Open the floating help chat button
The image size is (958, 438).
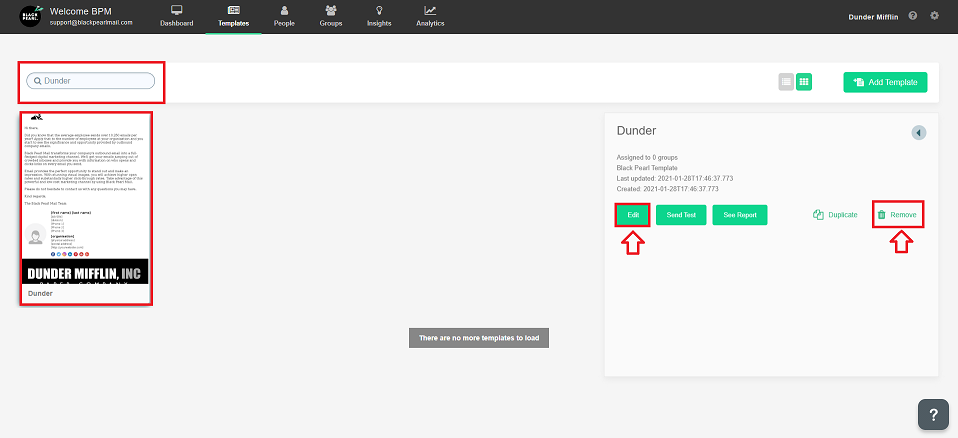(x=933, y=415)
